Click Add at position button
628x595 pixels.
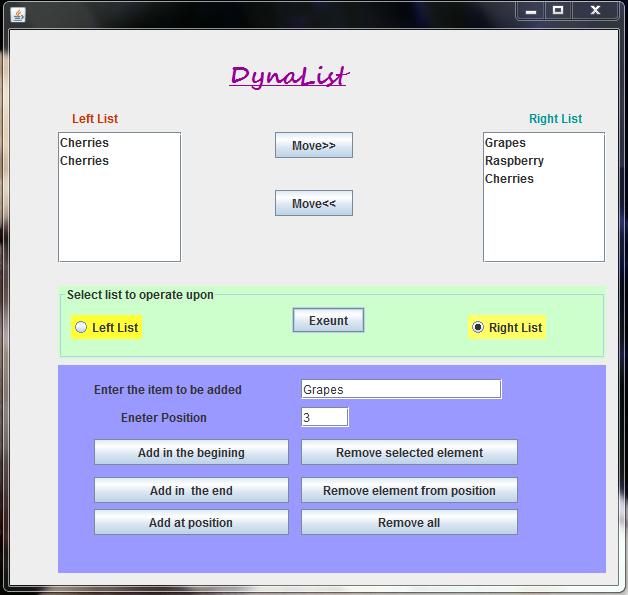pyautogui.click(x=191, y=522)
